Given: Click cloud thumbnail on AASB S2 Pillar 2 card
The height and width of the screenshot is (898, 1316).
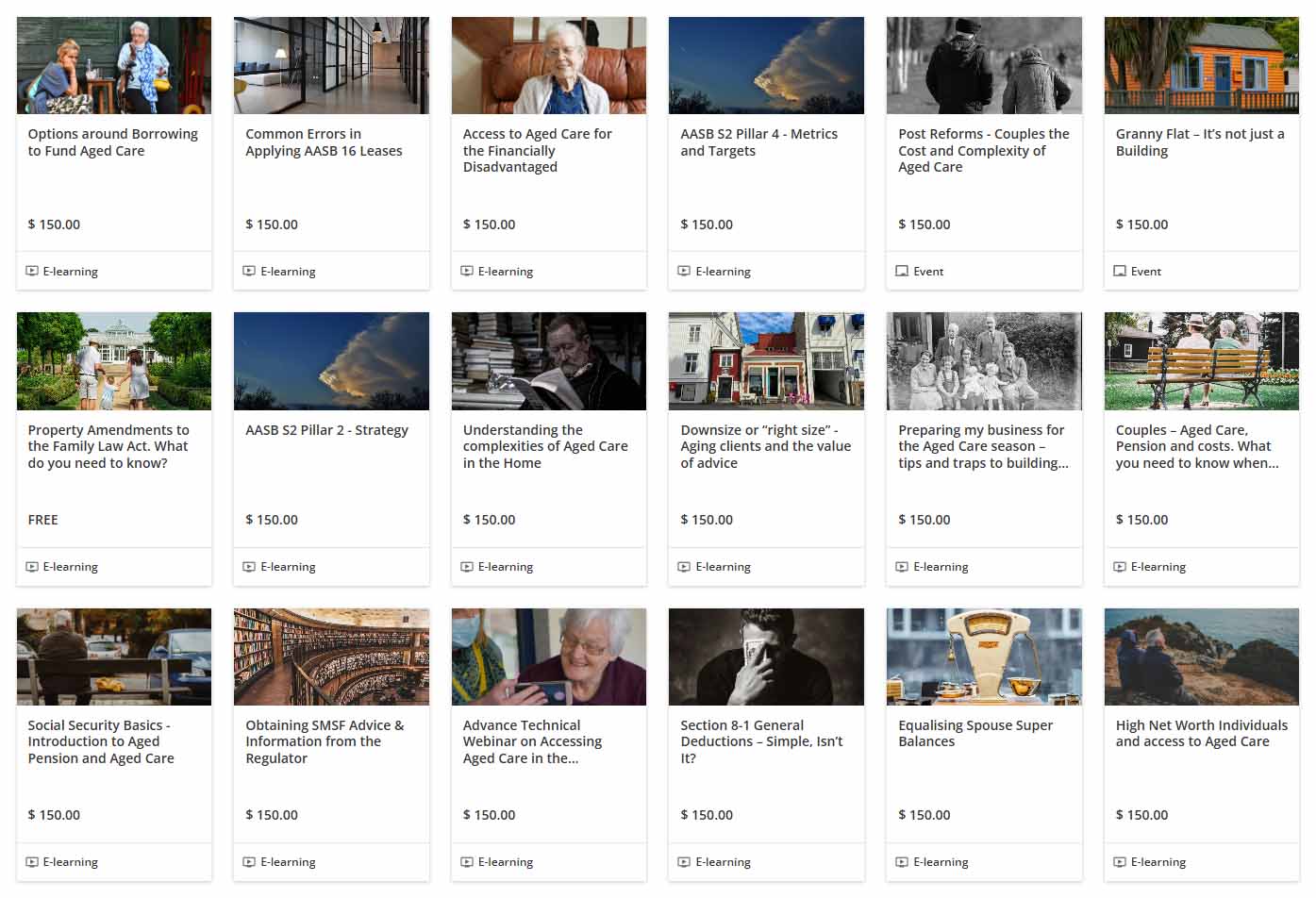Looking at the screenshot, I should pyautogui.click(x=331, y=361).
